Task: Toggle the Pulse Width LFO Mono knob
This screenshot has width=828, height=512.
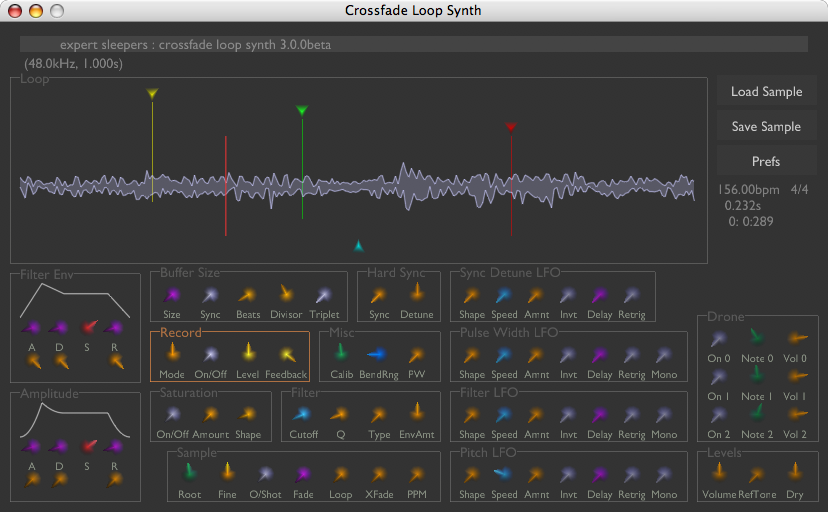Action: tap(664, 355)
